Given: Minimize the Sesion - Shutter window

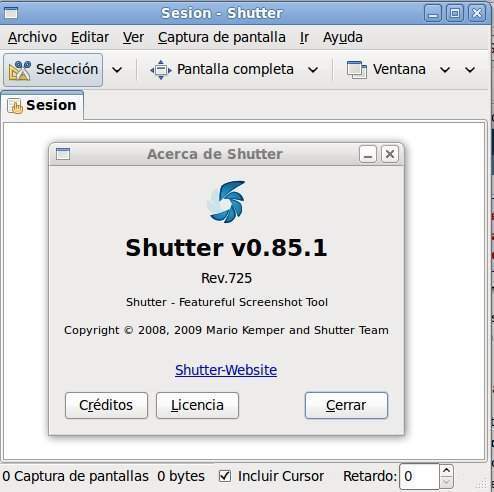Looking at the screenshot, I should 433,13.
